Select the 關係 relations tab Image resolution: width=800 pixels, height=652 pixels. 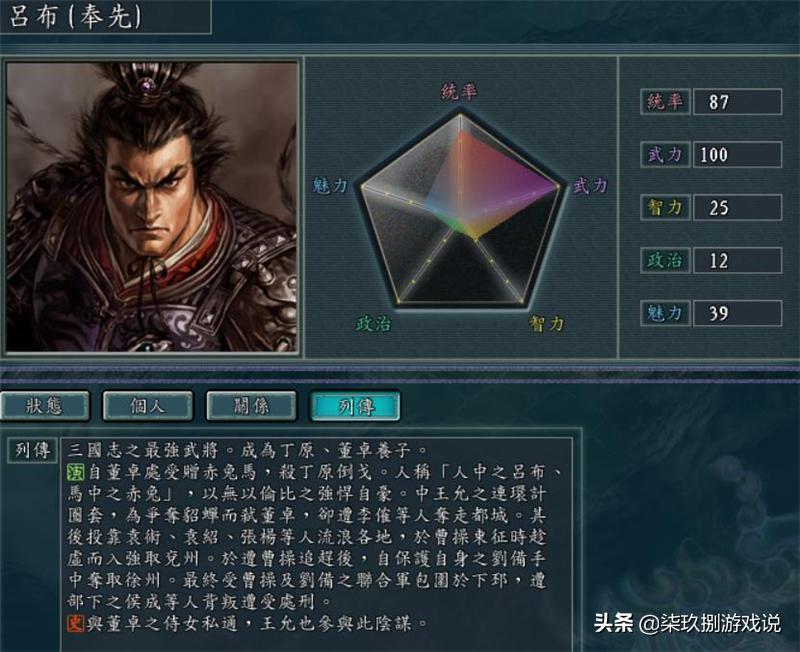(x=251, y=406)
